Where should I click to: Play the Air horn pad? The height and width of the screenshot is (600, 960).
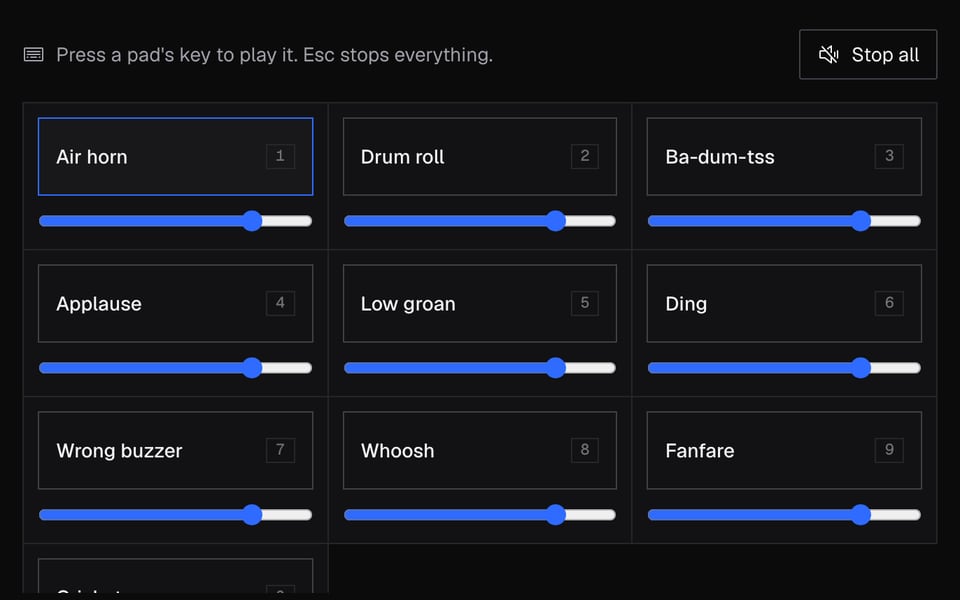point(175,157)
